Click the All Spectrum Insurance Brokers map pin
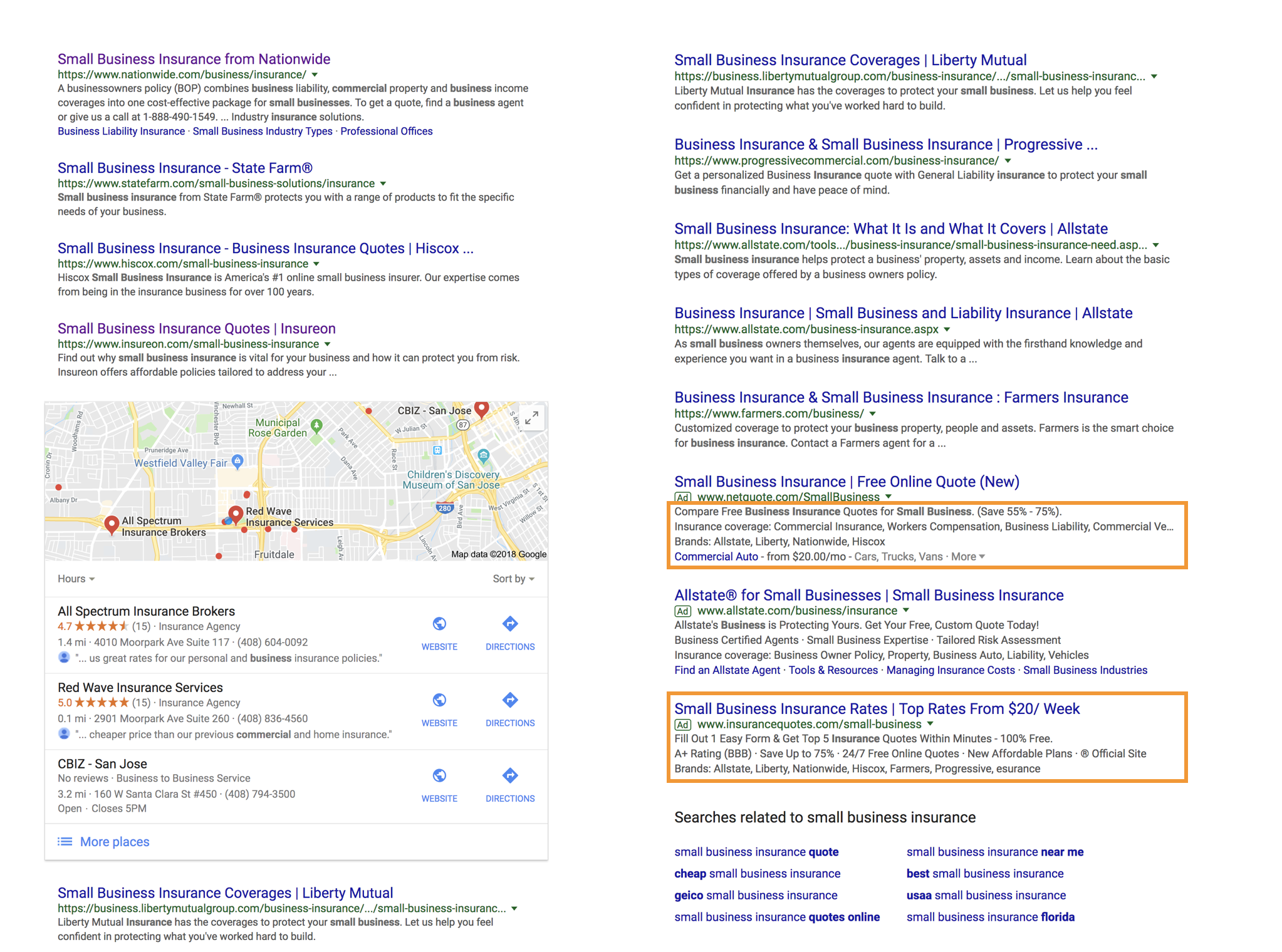This screenshot has width=1282, height=952. coord(112,524)
